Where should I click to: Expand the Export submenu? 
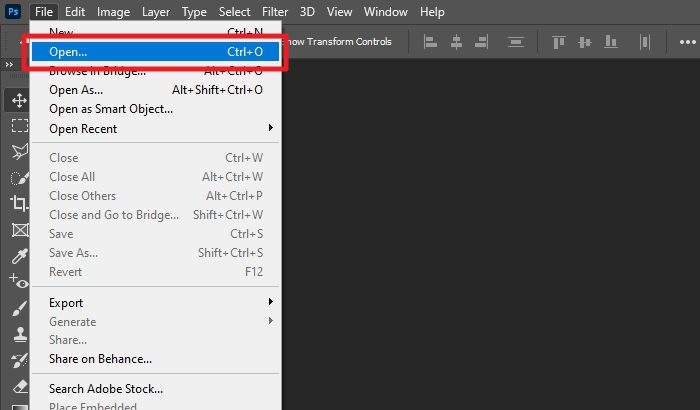pos(271,302)
